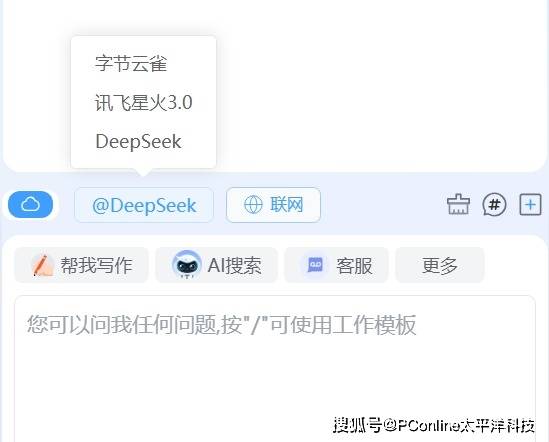The width and height of the screenshot is (549, 442).
Task: Open the hashtag speech bubble icon
Action: 494,204
